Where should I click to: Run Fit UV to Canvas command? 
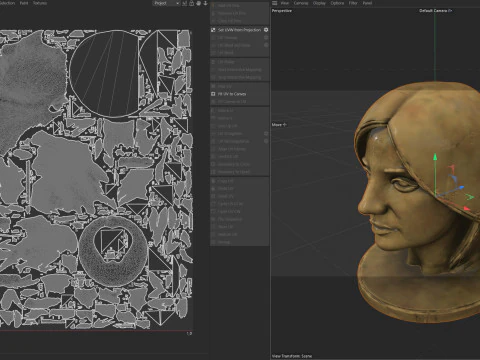coord(232,94)
